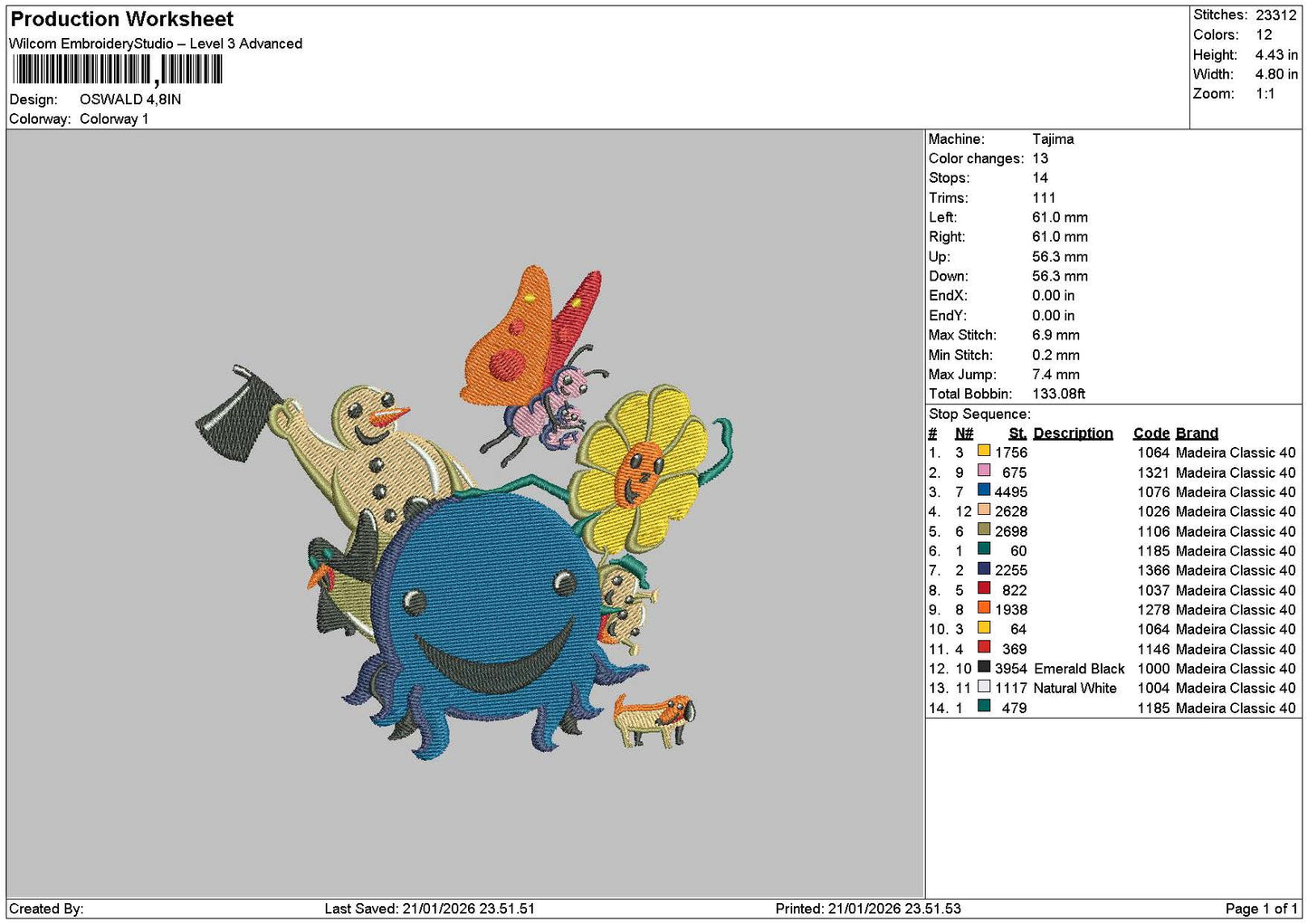Viewport: 1308px width, 924px height.
Task: Click the yellow swatch in stop row 1
Action: coord(984,452)
